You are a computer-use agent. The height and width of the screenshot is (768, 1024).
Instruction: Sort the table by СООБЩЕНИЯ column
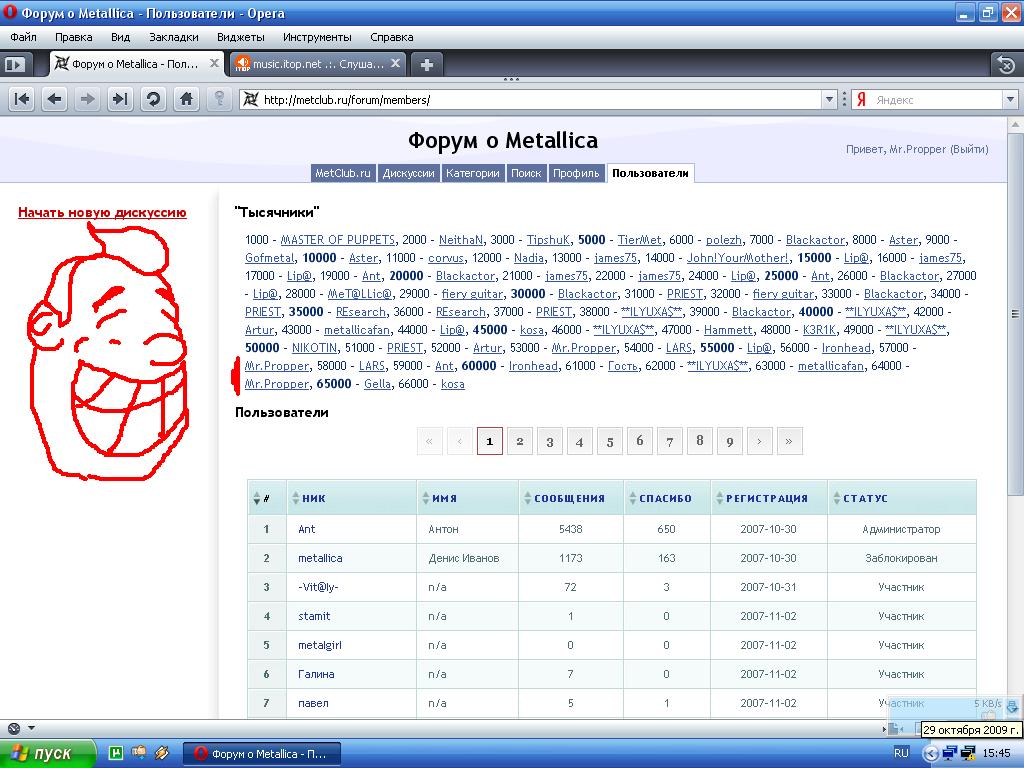[x=569, y=498]
